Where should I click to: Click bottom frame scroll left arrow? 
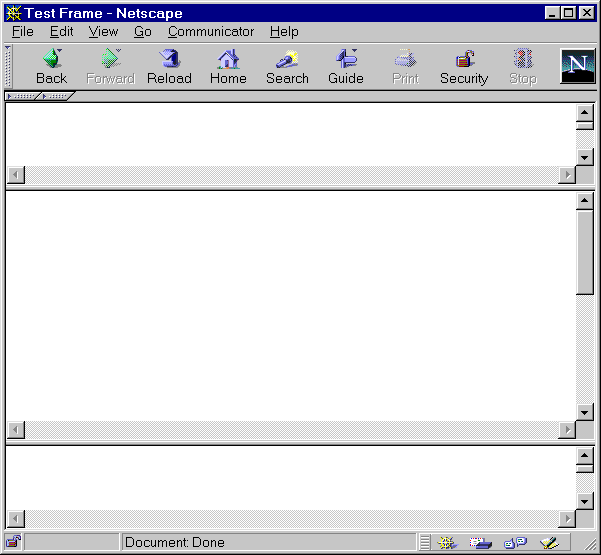[16, 519]
